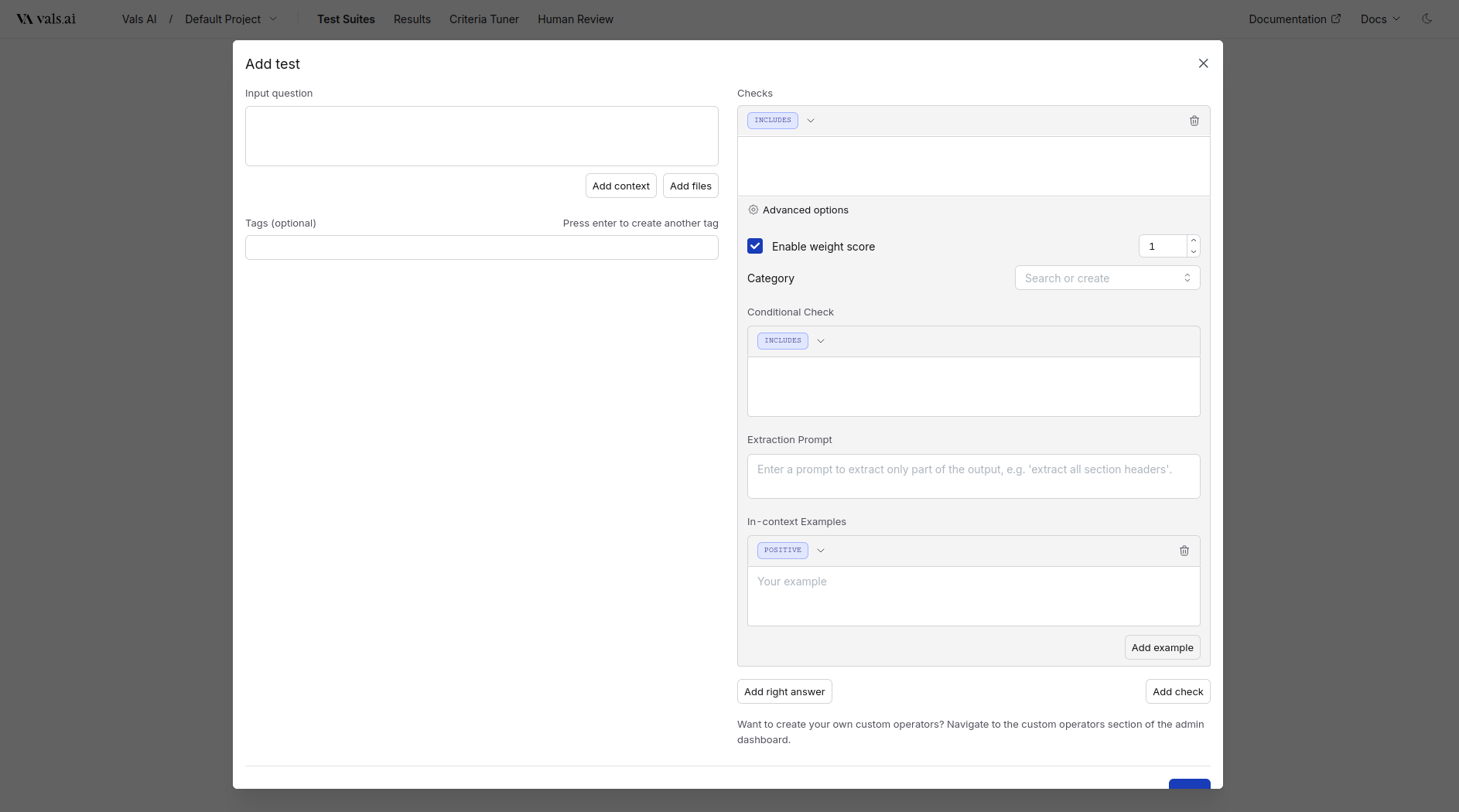Image resolution: width=1459 pixels, height=812 pixels.
Task: Delete the first check with trash icon
Action: click(1194, 121)
